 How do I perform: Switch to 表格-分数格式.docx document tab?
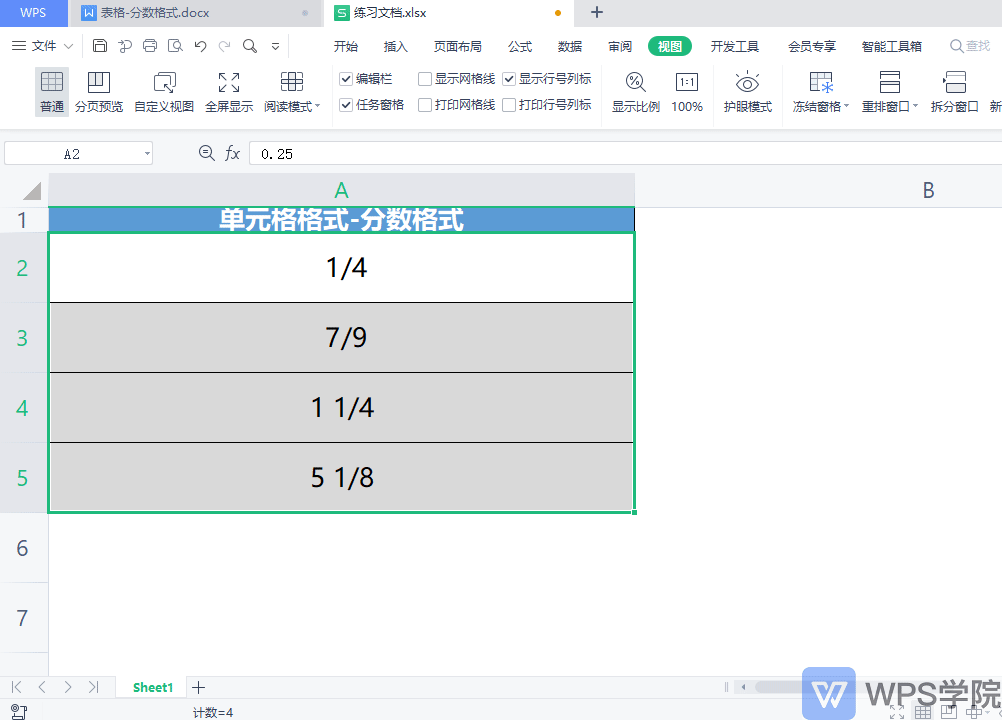[195, 13]
